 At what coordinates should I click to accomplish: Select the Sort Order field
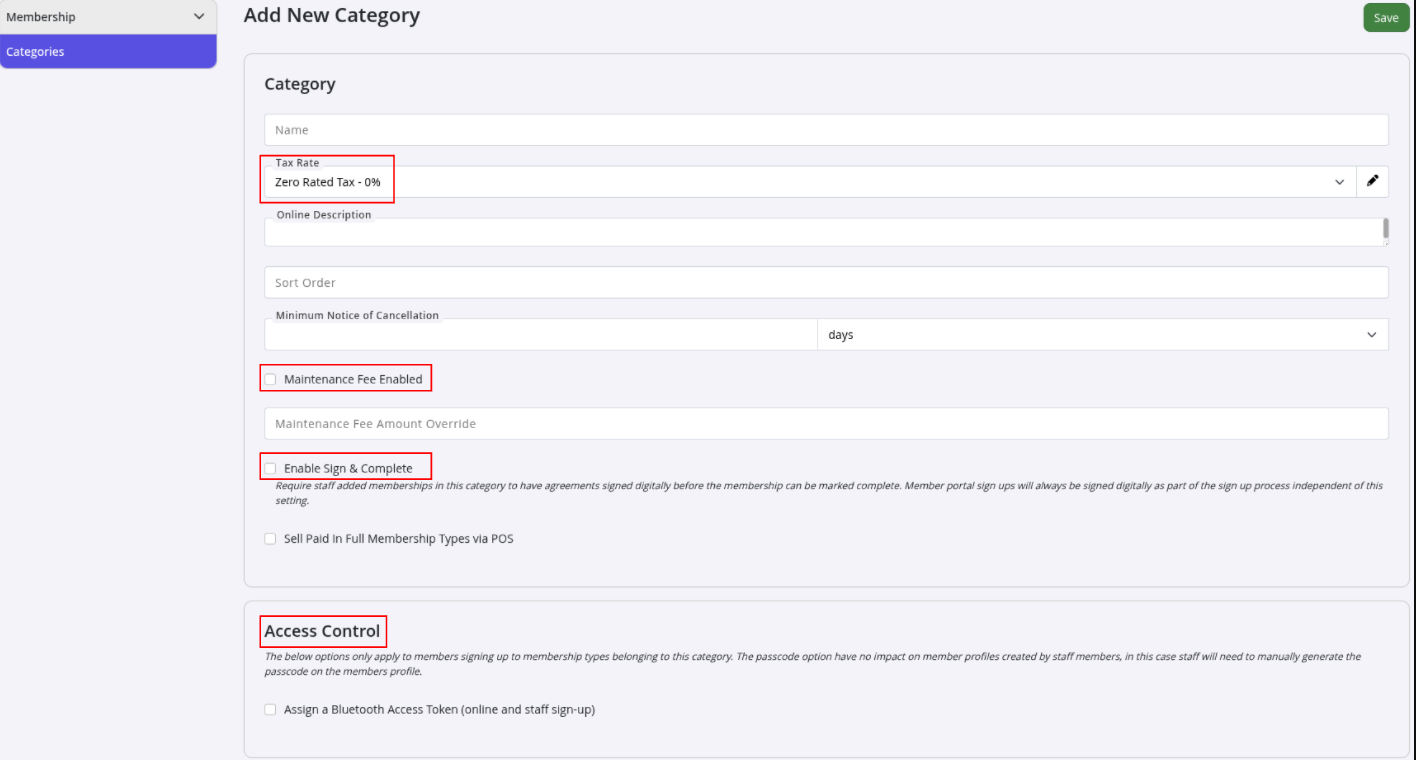(x=826, y=282)
